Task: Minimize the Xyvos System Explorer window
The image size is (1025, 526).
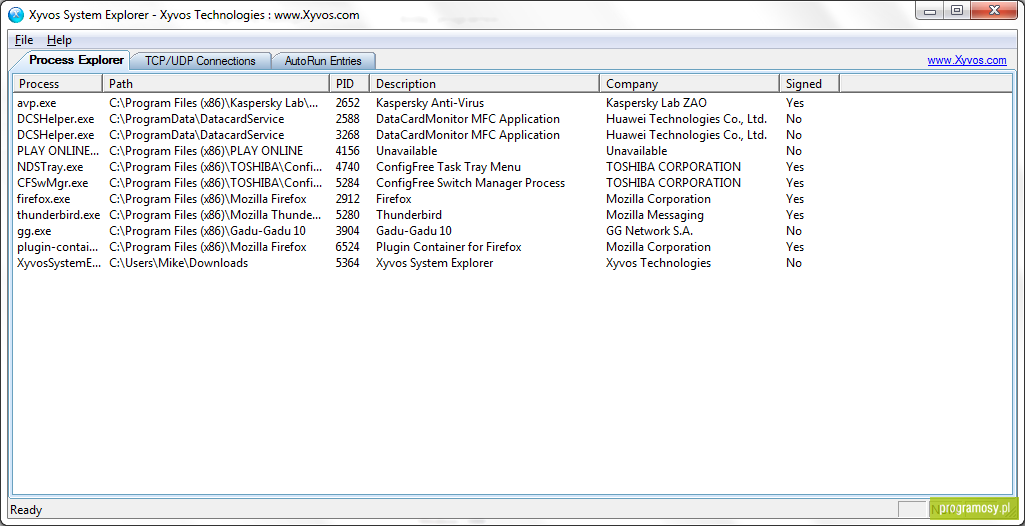Action: point(930,11)
